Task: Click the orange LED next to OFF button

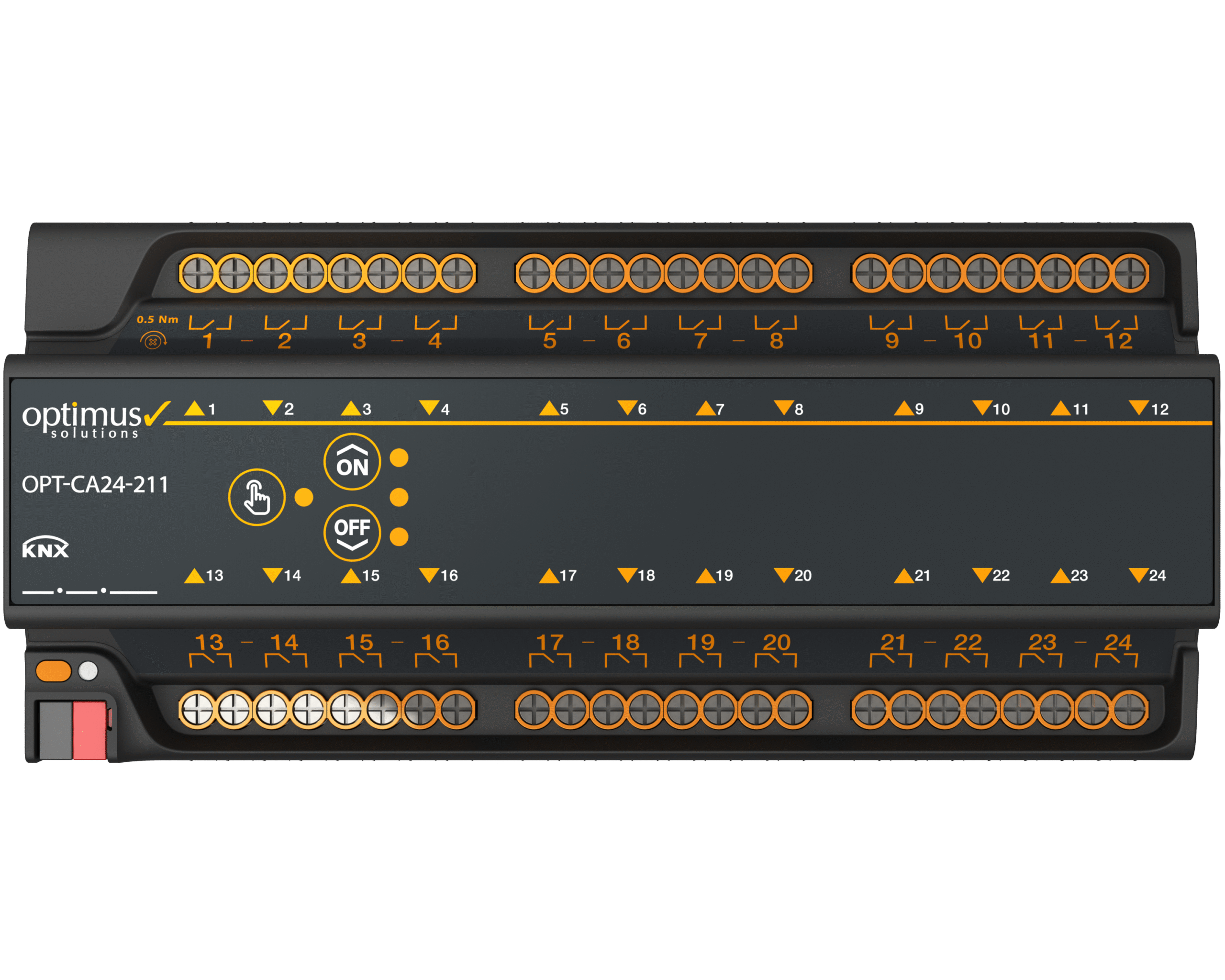Action: 399,536
